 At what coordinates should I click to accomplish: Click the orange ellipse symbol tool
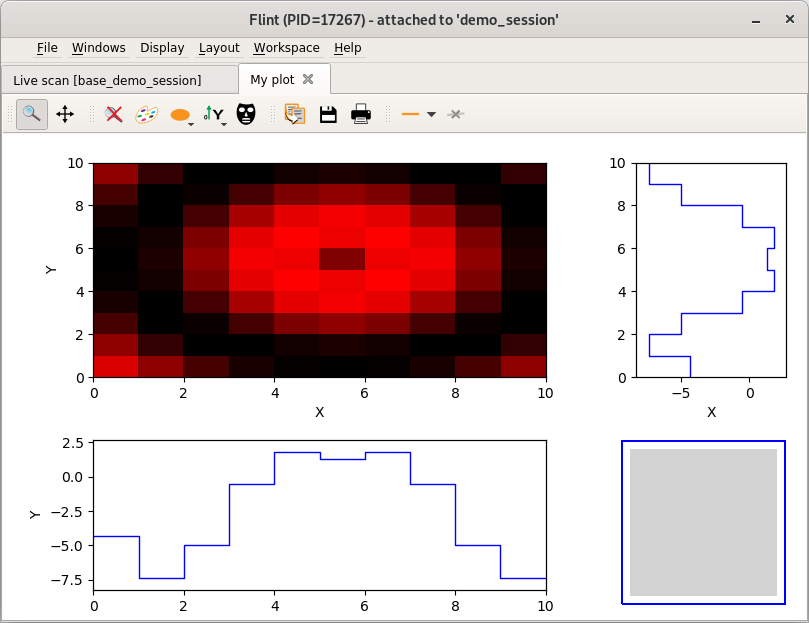pyautogui.click(x=180, y=114)
